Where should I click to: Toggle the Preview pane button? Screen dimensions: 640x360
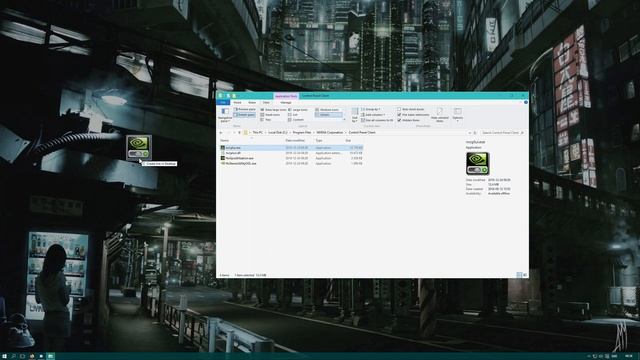[x=244, y=109]
